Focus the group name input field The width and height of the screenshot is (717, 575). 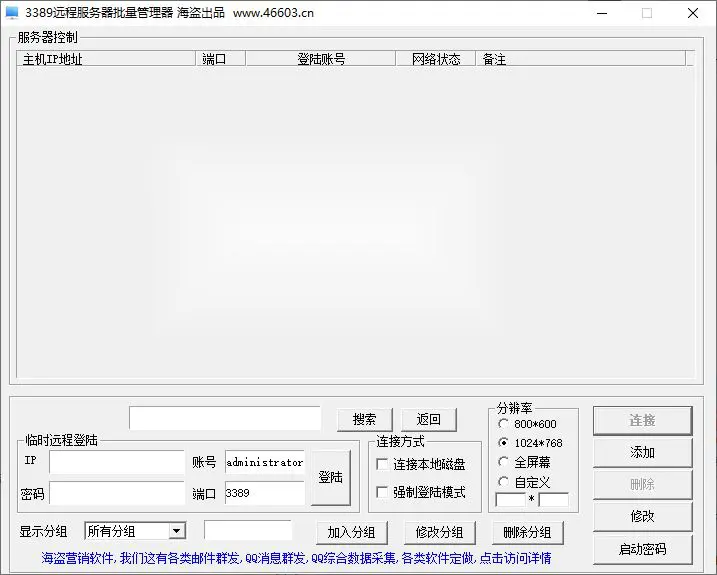(248, 531)
